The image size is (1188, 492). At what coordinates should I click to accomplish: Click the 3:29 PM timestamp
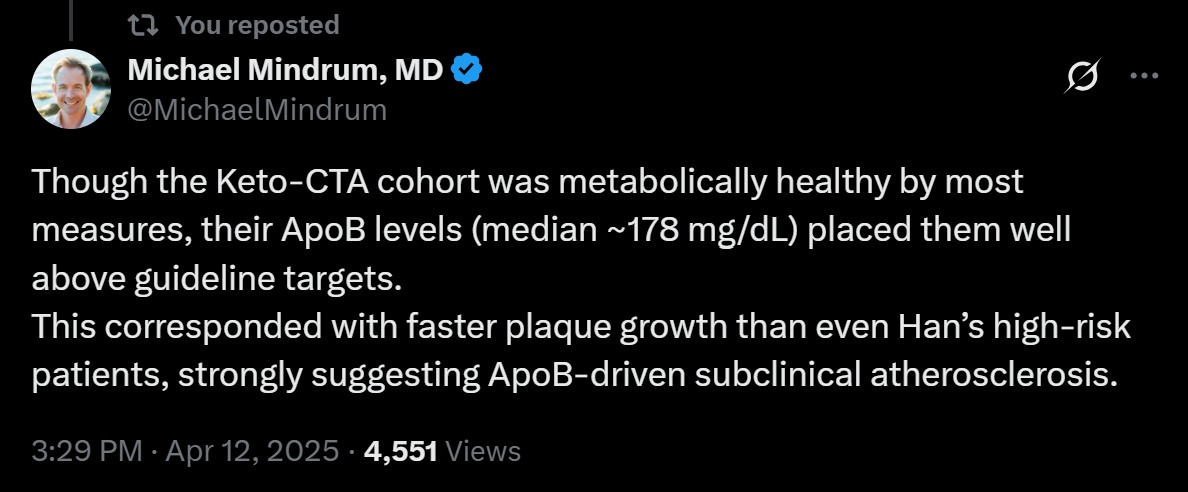(x=87, y=452)
